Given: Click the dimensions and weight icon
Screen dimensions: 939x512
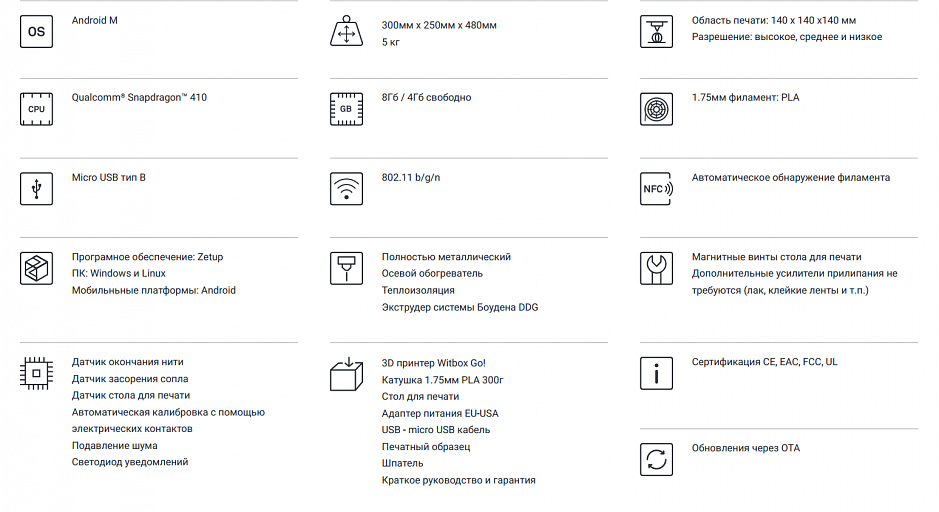Looking at the screenshot, I should 346,32.
